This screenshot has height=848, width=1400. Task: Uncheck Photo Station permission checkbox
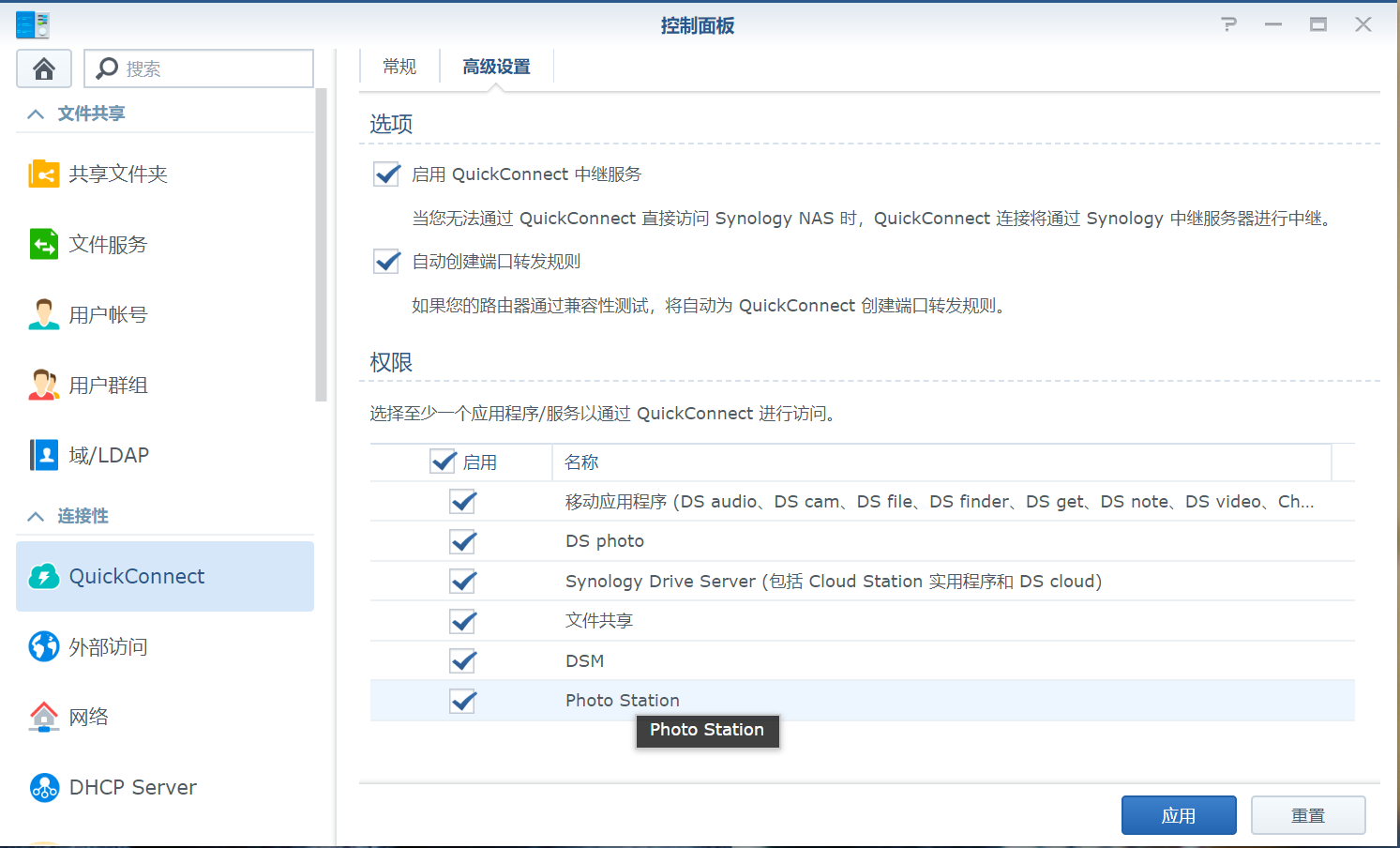pos(463,701)
